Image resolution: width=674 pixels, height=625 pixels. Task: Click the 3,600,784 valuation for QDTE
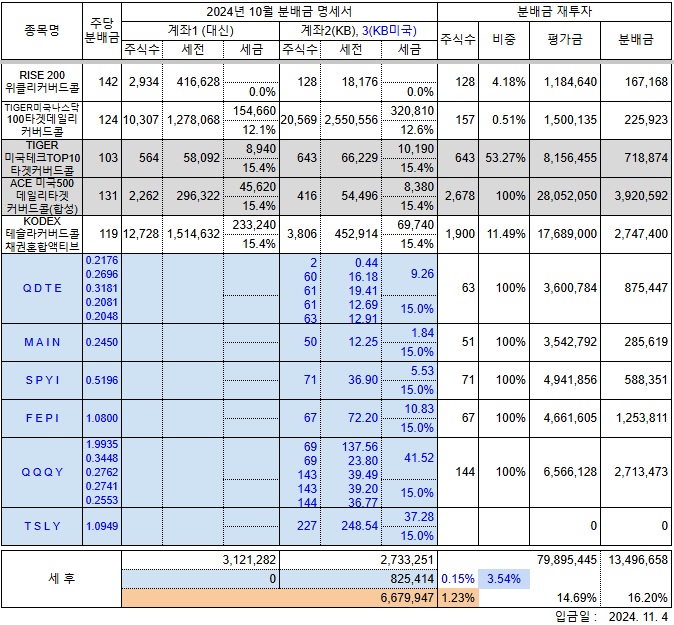pyautogui.click(x=570, y=288)
